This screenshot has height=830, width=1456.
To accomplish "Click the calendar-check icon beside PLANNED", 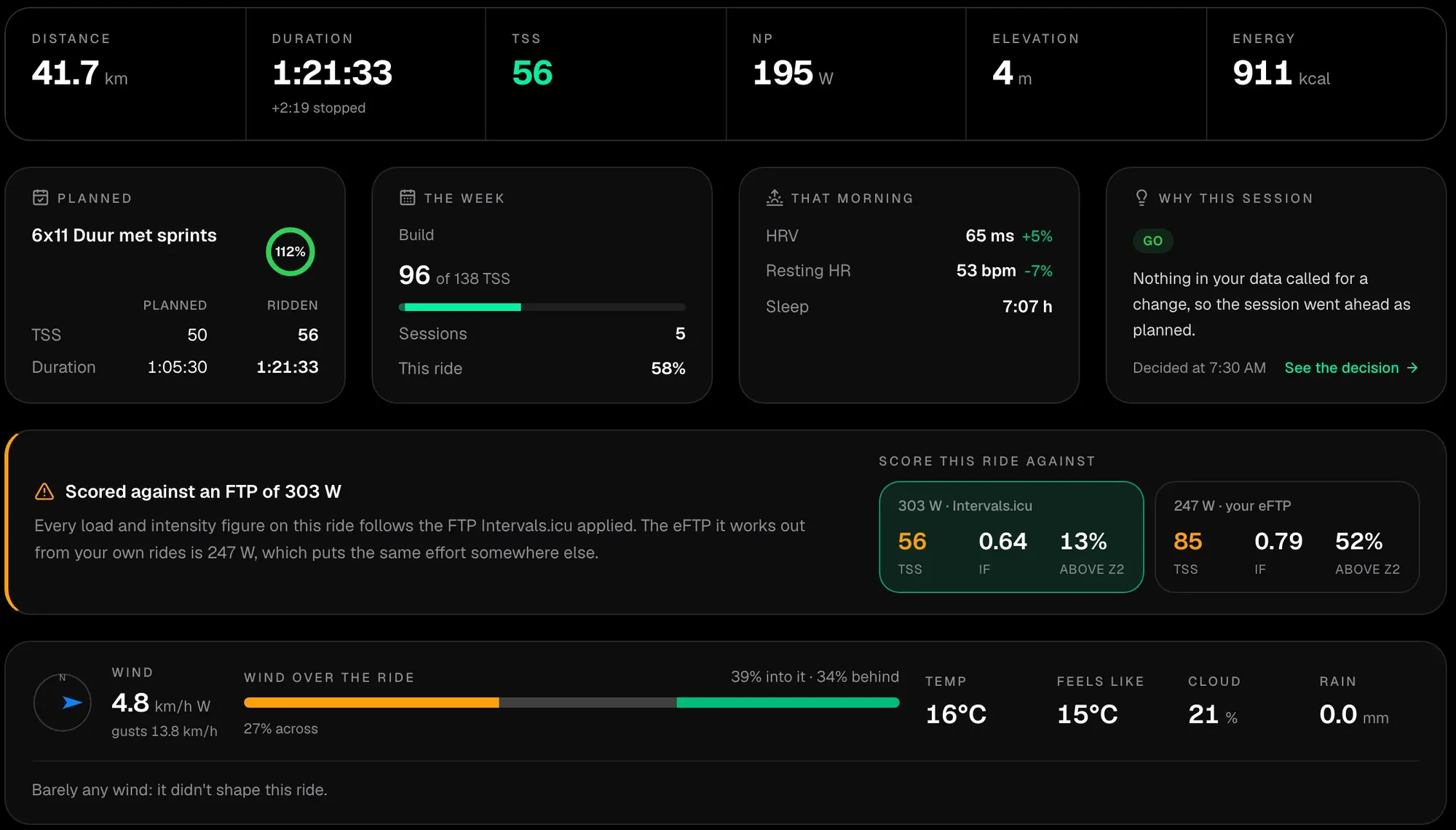I will [41, 198].
